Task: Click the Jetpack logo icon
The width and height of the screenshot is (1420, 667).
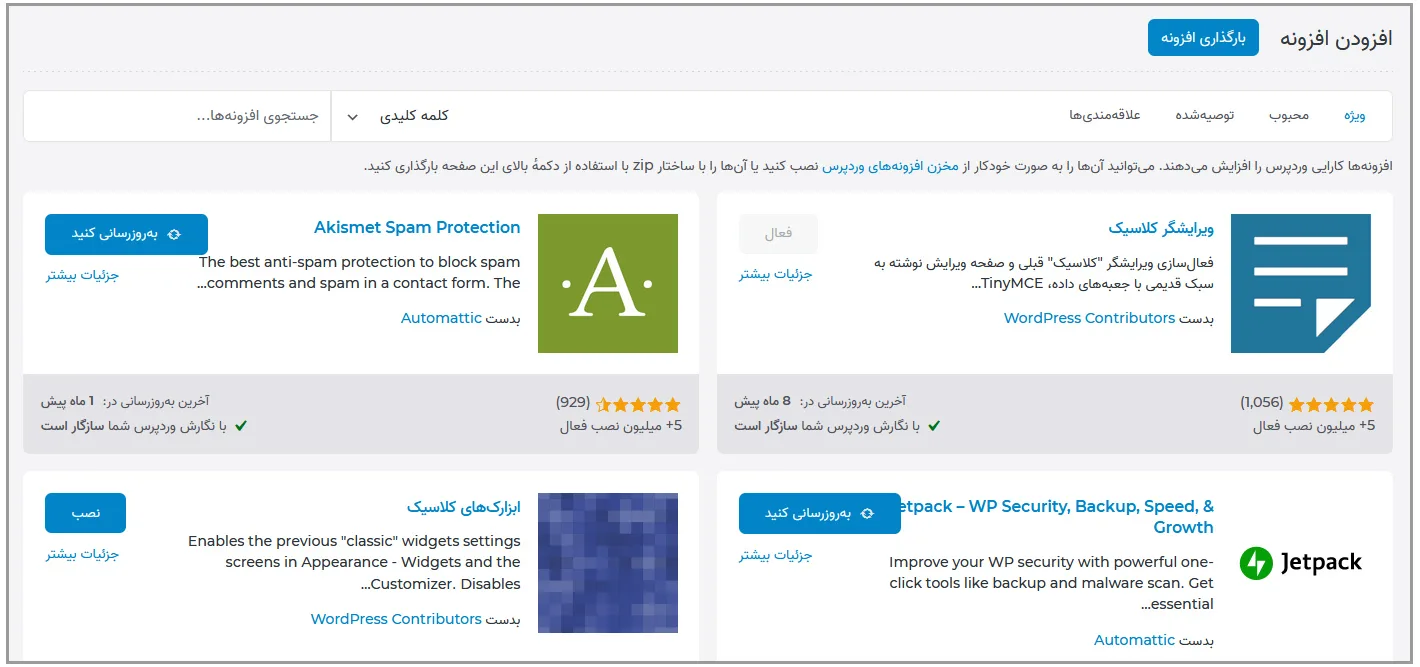Action: pyautogui.click(x=1301, y=563)
